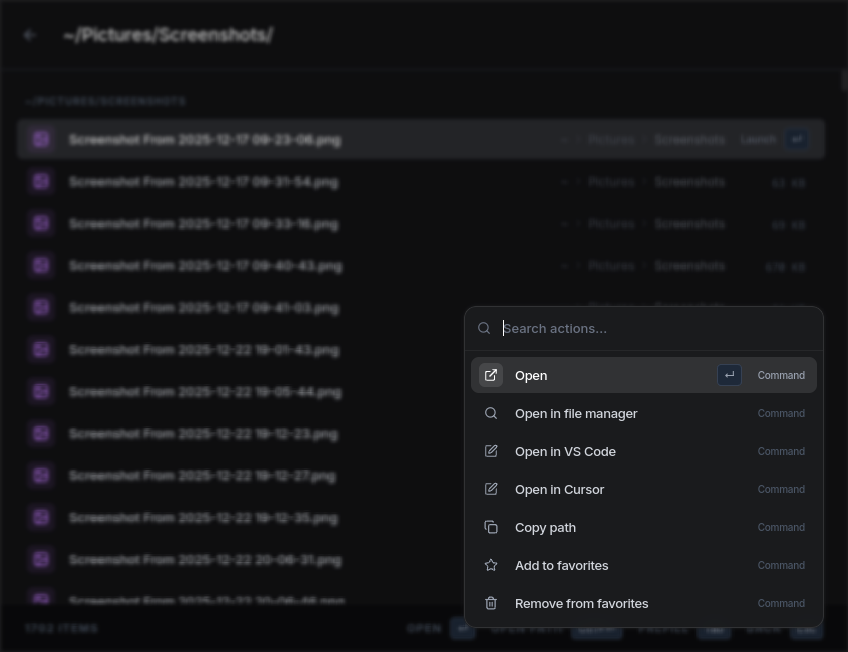Click image icon of 20-06-31.png row
This screenshot has height=652, width=848.
pos(41,560)
